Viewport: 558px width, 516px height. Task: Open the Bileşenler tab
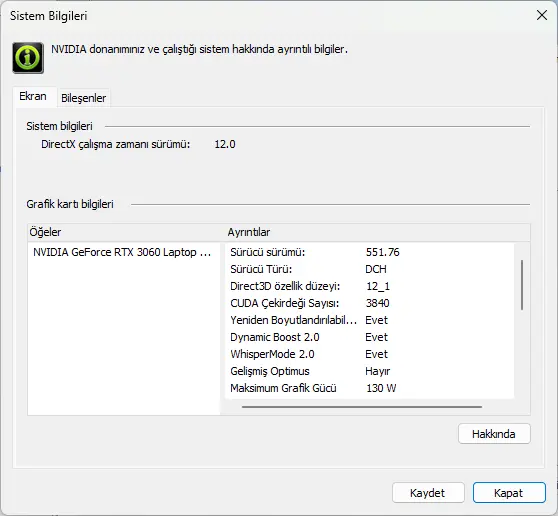(84, 98)
